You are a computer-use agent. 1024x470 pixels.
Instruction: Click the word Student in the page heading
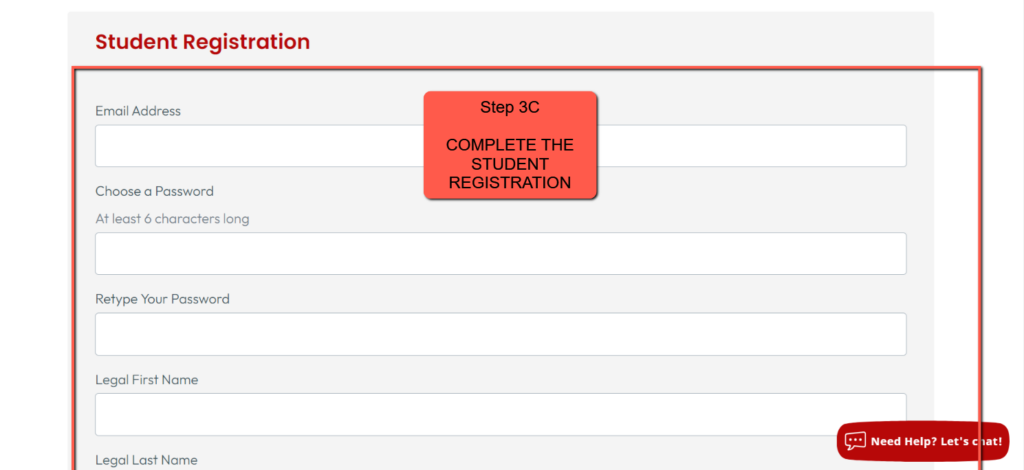point(137,42)
